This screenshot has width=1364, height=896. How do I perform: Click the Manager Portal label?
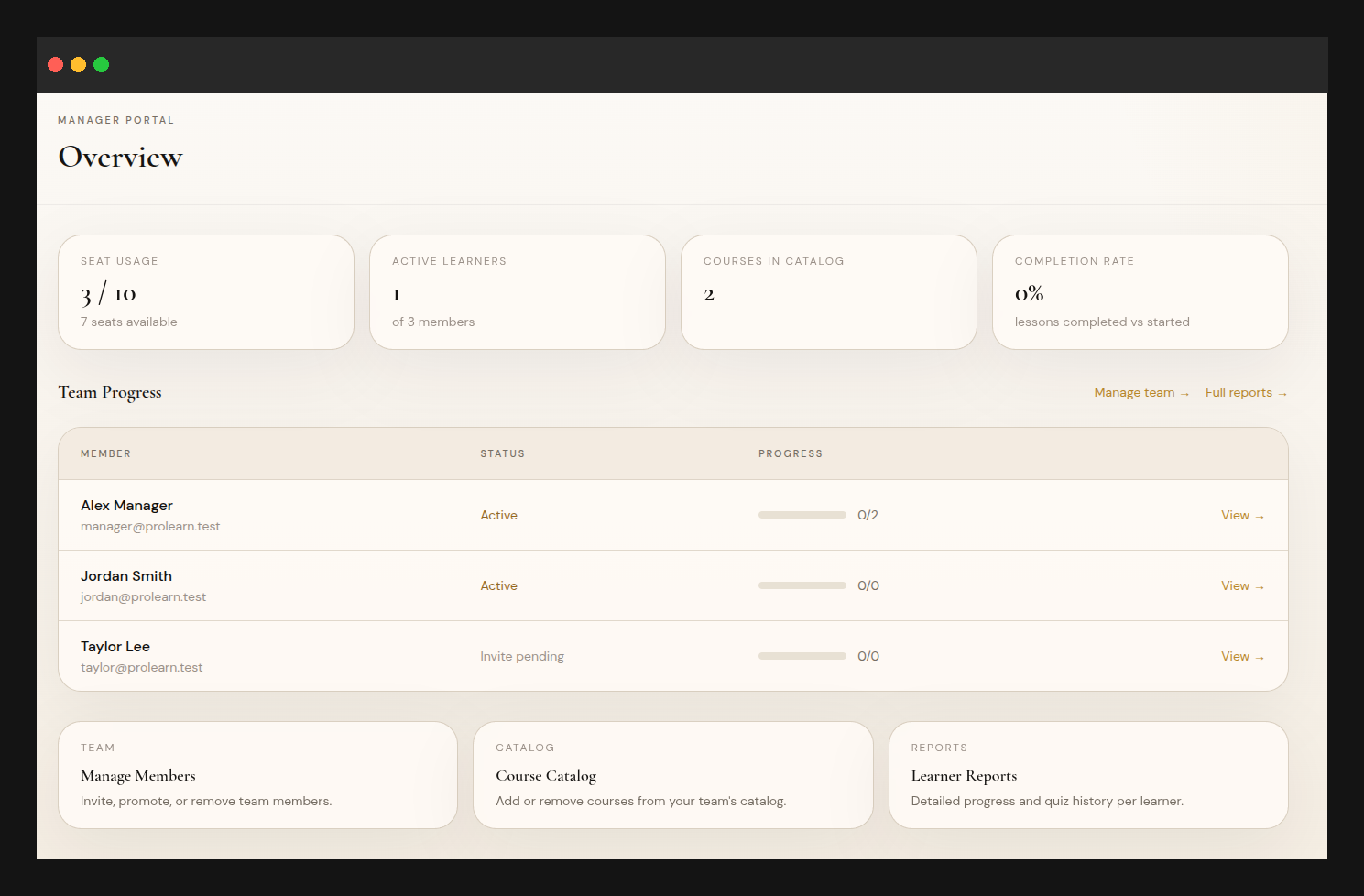115,120
